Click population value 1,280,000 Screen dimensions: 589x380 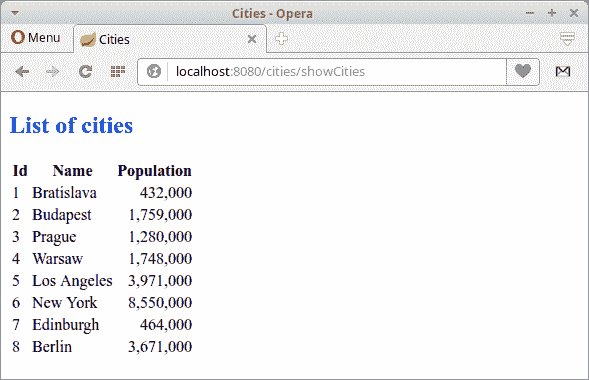pos(160,237)
